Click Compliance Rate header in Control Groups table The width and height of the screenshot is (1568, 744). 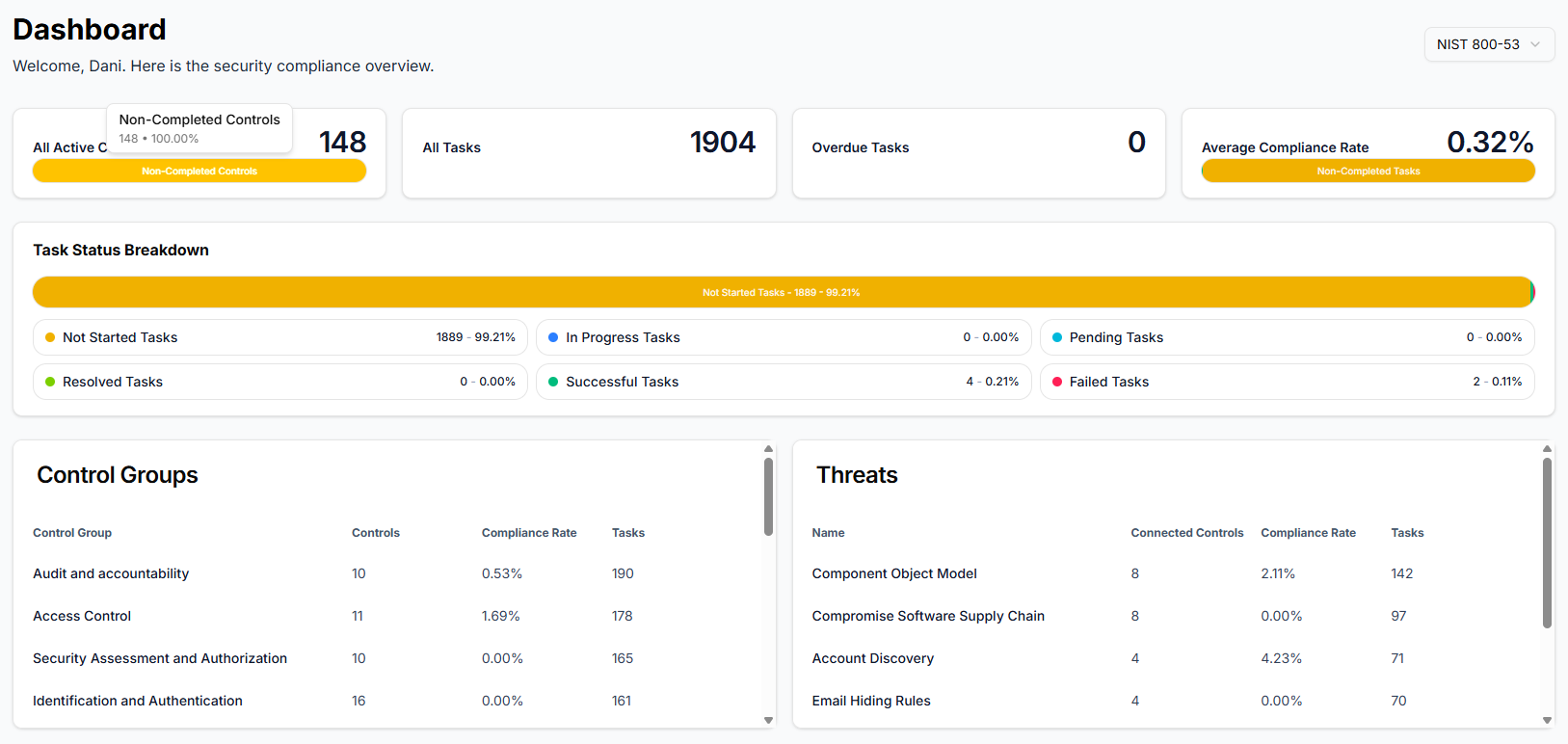529,533
